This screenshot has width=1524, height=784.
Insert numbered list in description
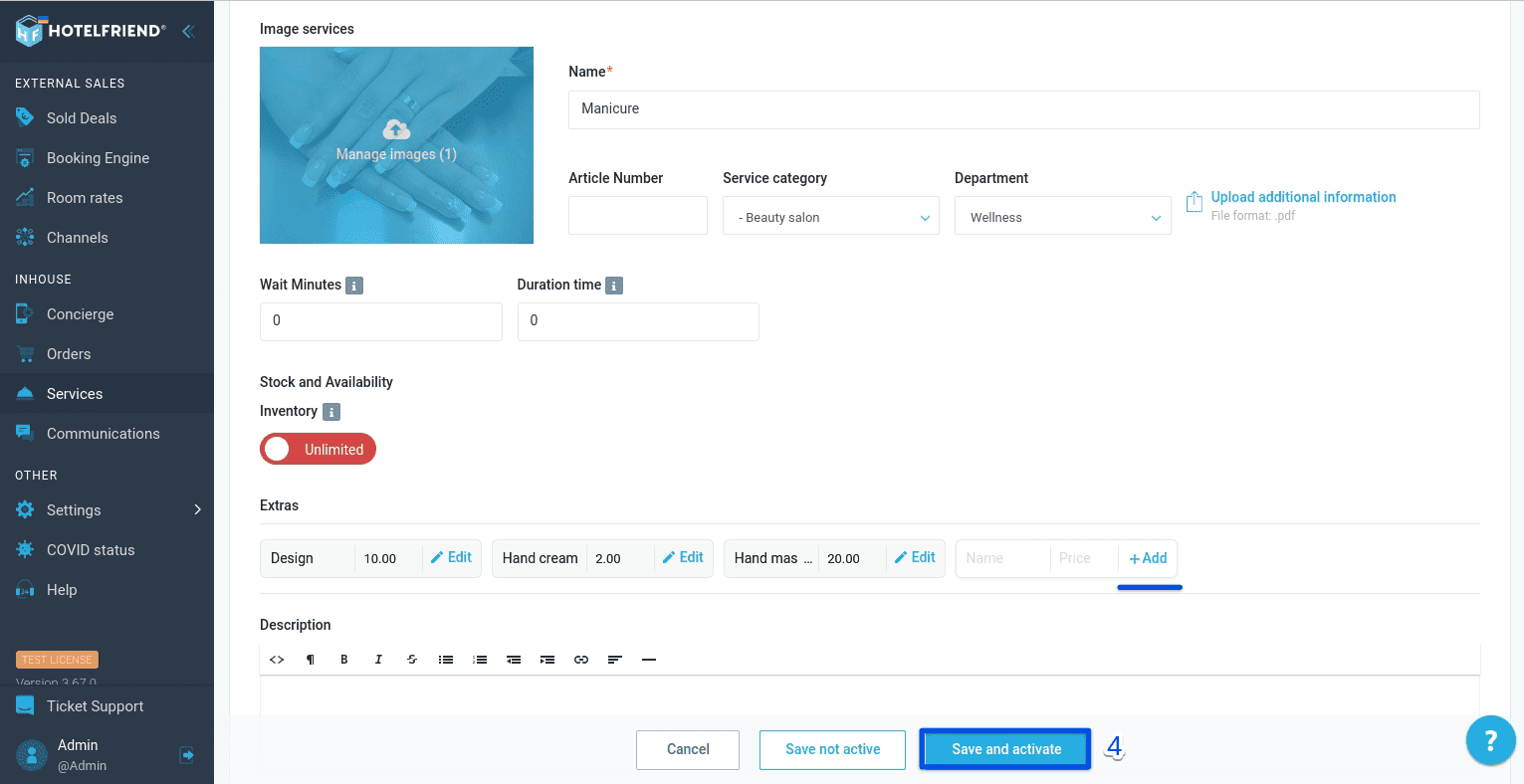pyautogui.click(x=480, y=660)
